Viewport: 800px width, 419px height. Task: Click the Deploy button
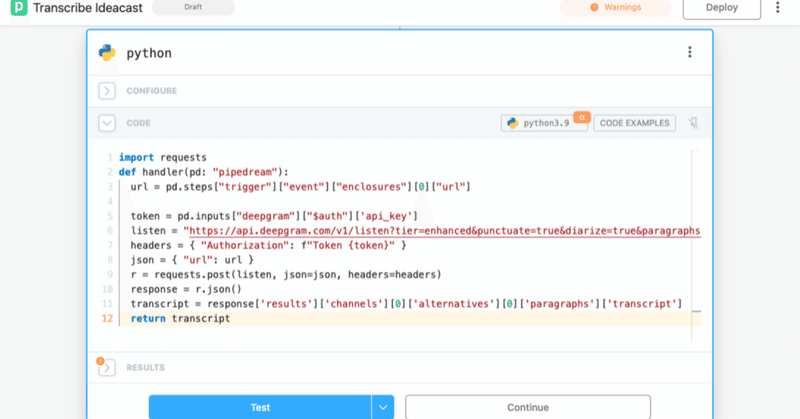(722, 8)
